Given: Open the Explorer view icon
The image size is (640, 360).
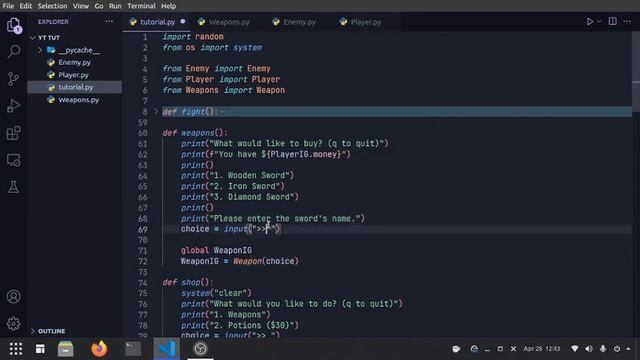Looking at the screenshot, I should click(x=13, y=25).
